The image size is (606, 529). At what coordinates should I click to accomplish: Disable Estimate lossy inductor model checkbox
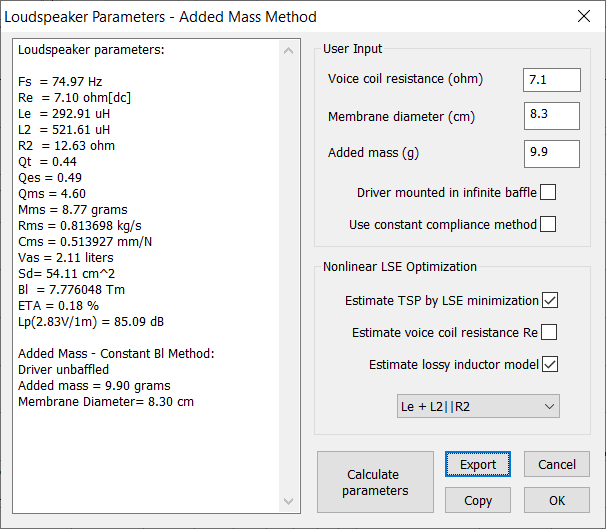tap(548, 364)
